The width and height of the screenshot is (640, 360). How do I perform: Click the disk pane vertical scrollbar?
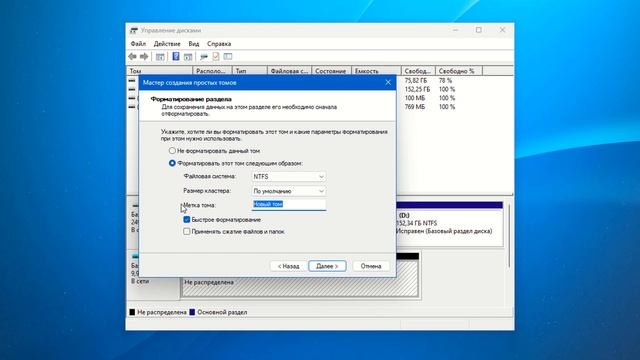coord(509,237)
